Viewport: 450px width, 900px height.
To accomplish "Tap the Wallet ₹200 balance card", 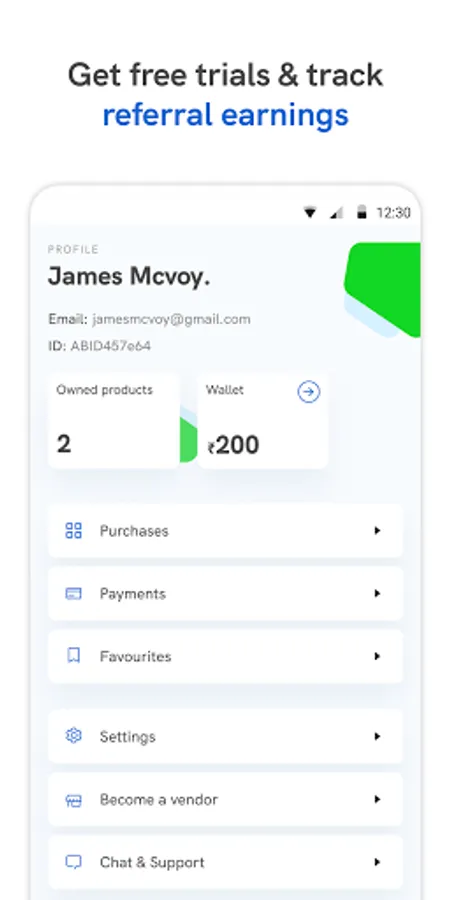I will 263,420.
